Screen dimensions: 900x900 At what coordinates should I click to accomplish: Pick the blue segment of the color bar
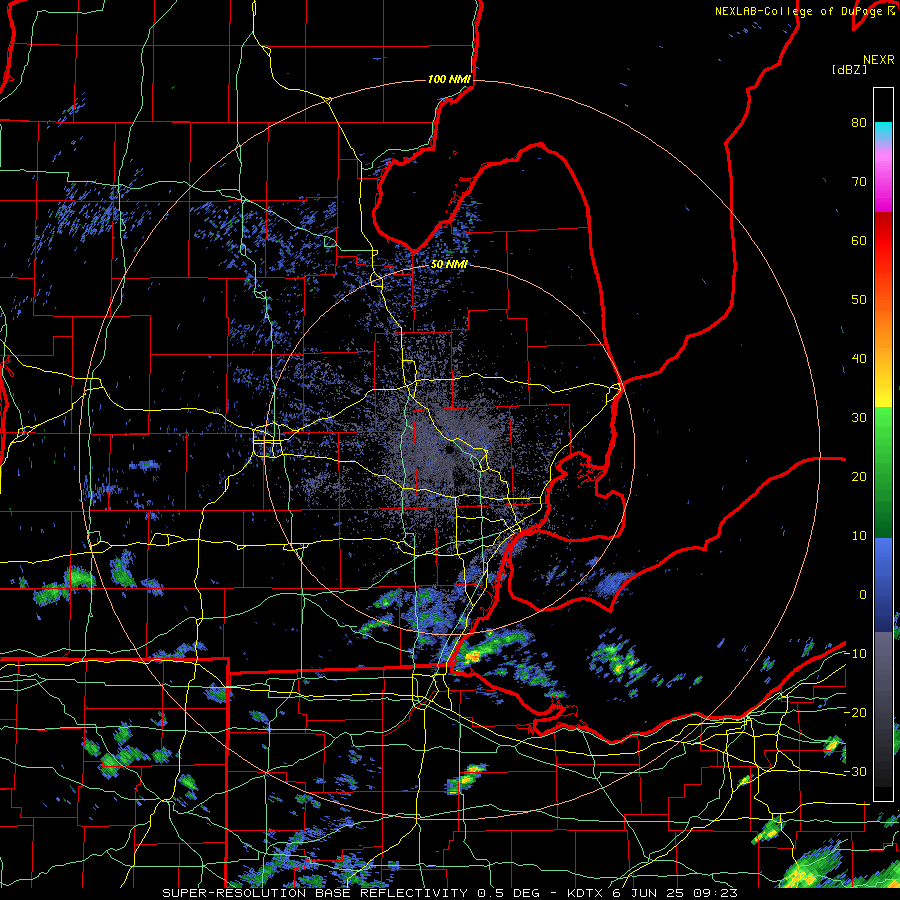click(883, 584)
